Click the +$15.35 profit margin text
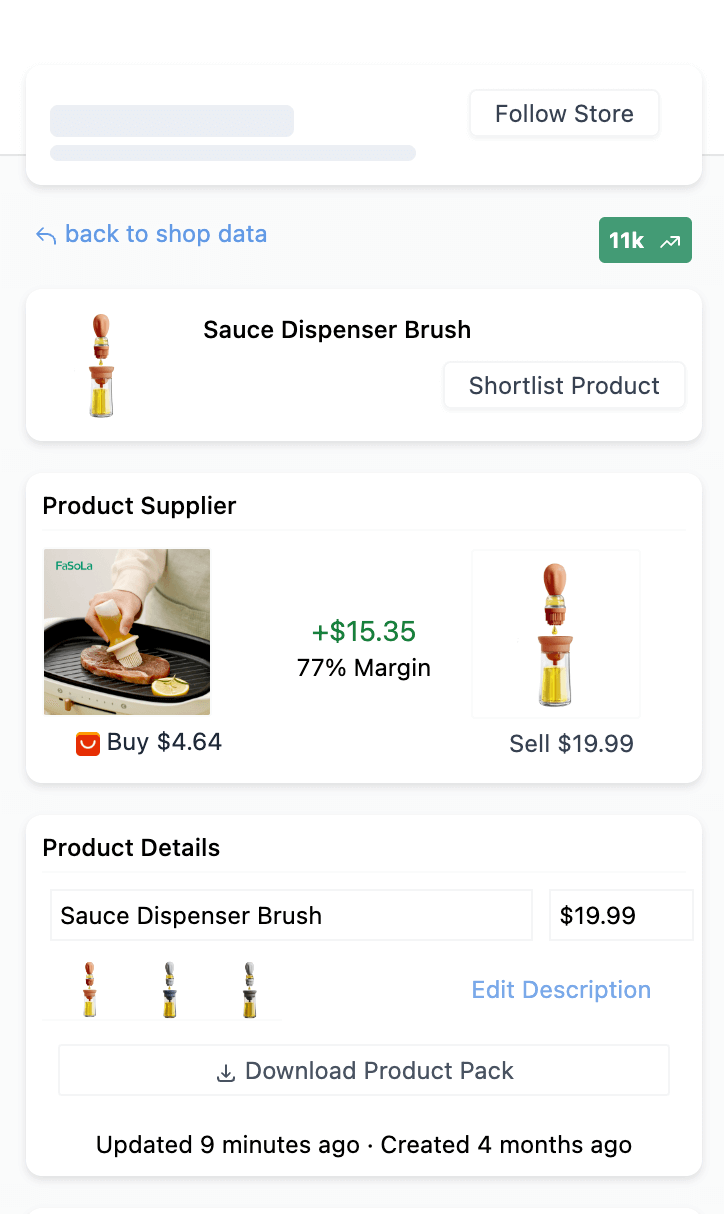Screen dimensions: 724x1214 click(x=364, y=632)
